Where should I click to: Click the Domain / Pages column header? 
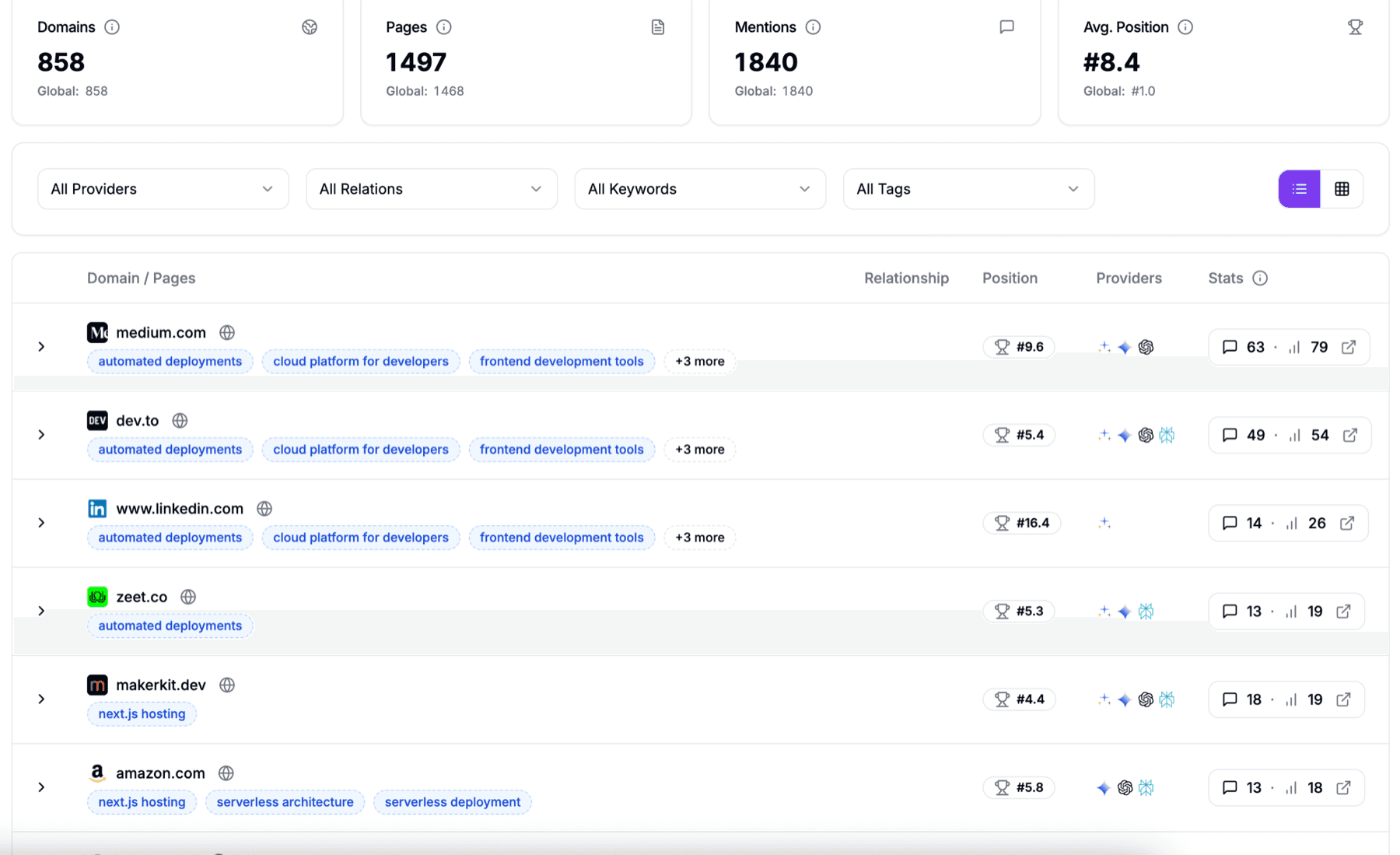(141, 279)
